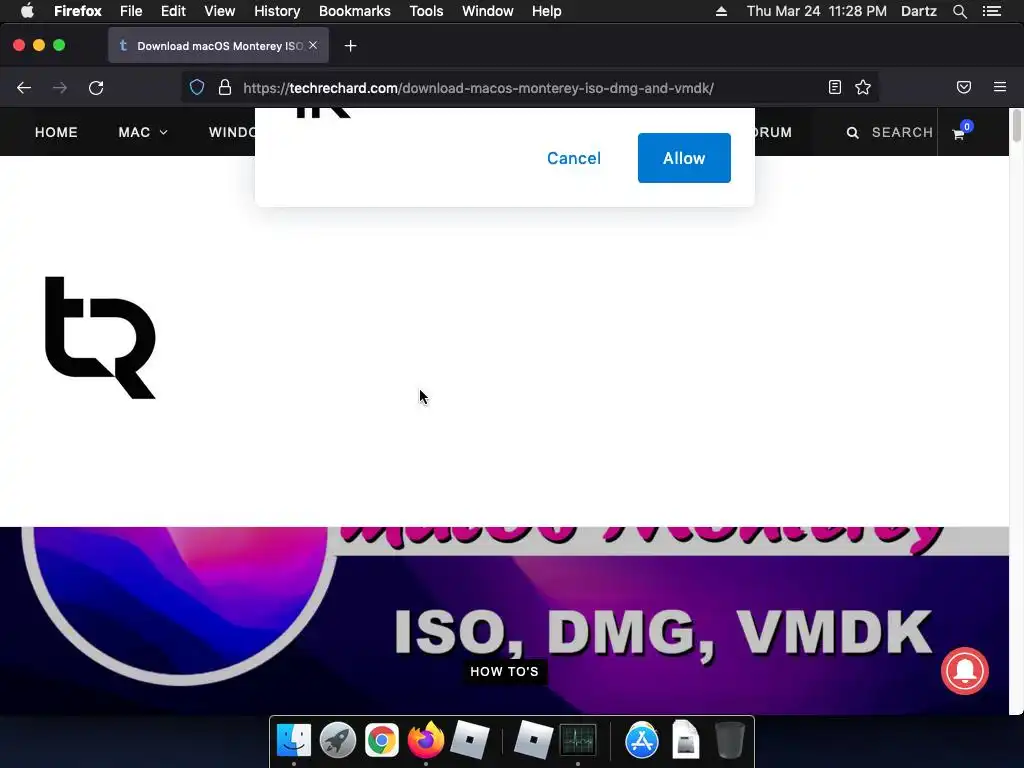Open Notification Center list icon

tap(992, 11)
